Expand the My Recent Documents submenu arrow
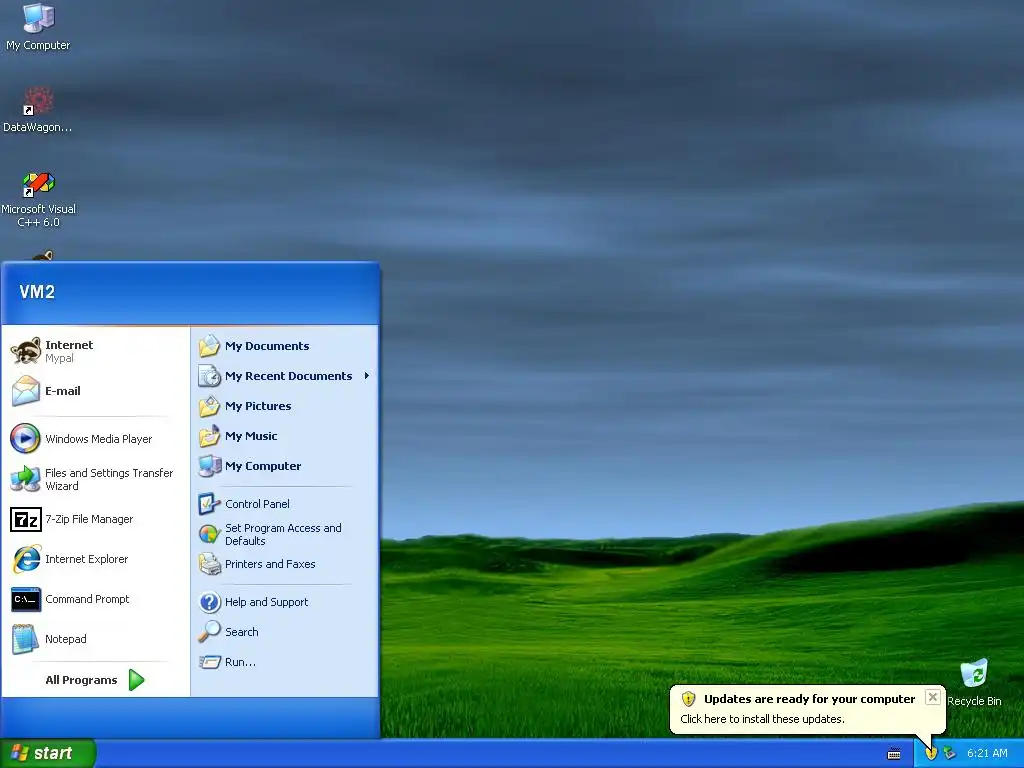Image resolution: width=1024 pixels, height=768 pixels. click(x=366, y=376)
